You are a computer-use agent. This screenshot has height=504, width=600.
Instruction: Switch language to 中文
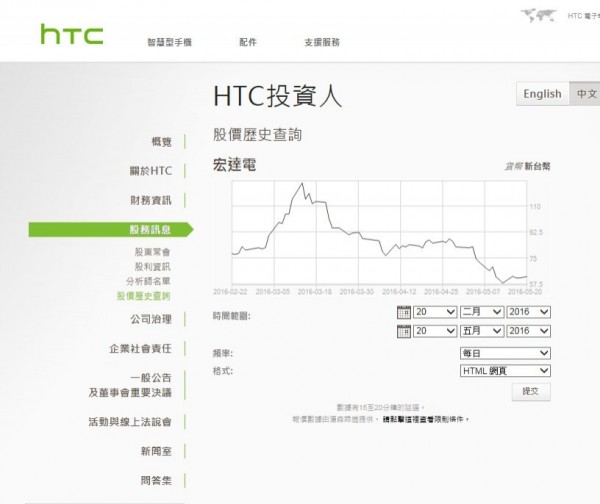coord(585,94)
